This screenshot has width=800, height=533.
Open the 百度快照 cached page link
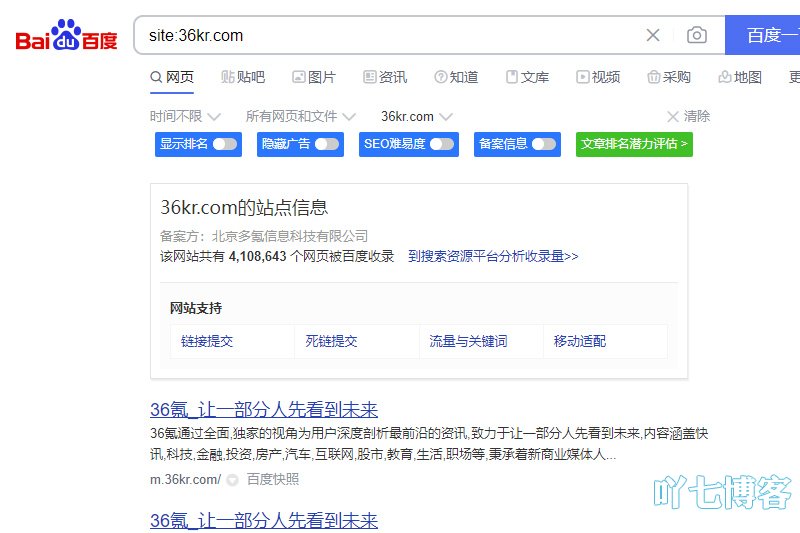click(272, 479)
